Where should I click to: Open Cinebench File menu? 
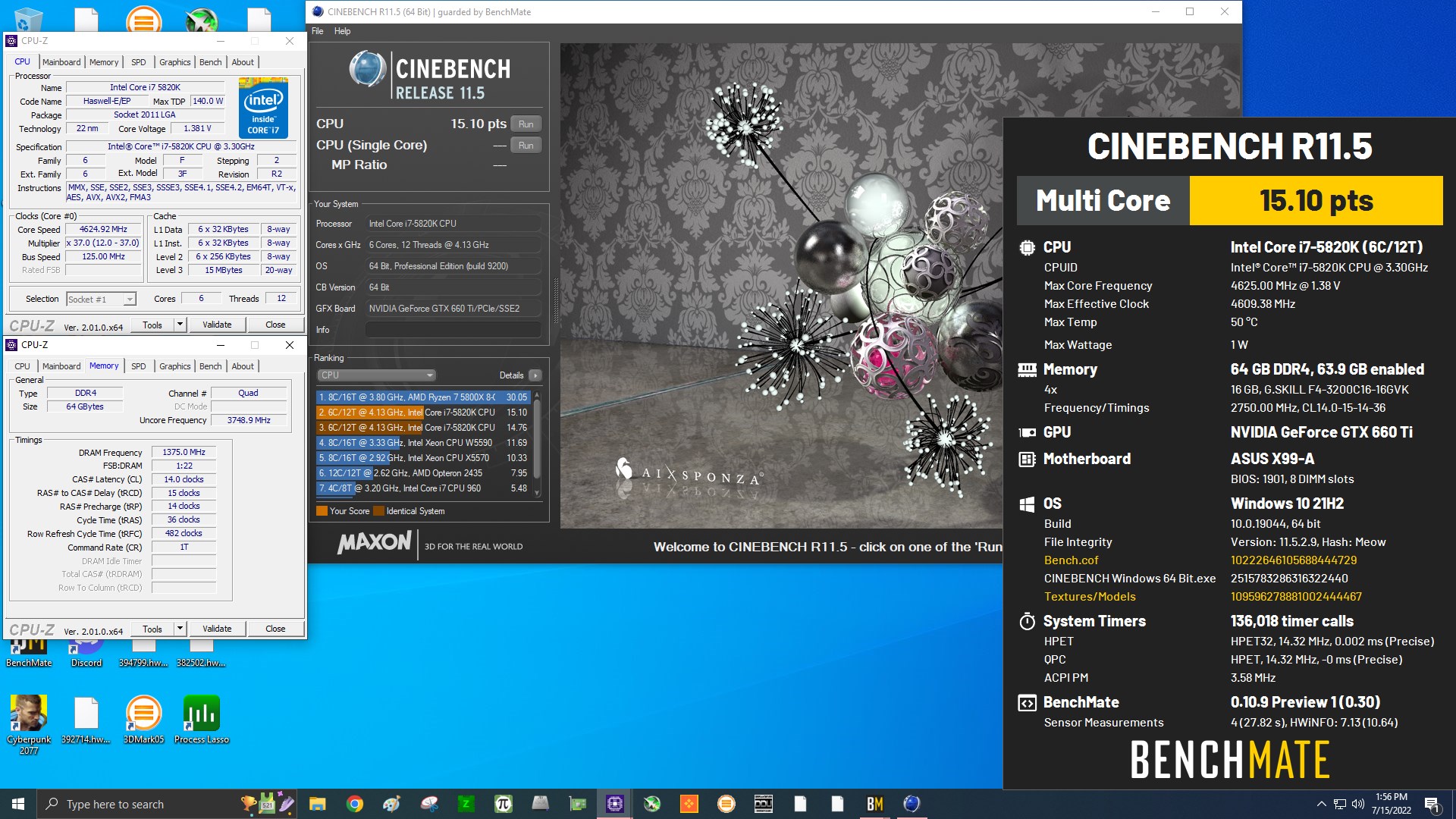coord(317,31)
